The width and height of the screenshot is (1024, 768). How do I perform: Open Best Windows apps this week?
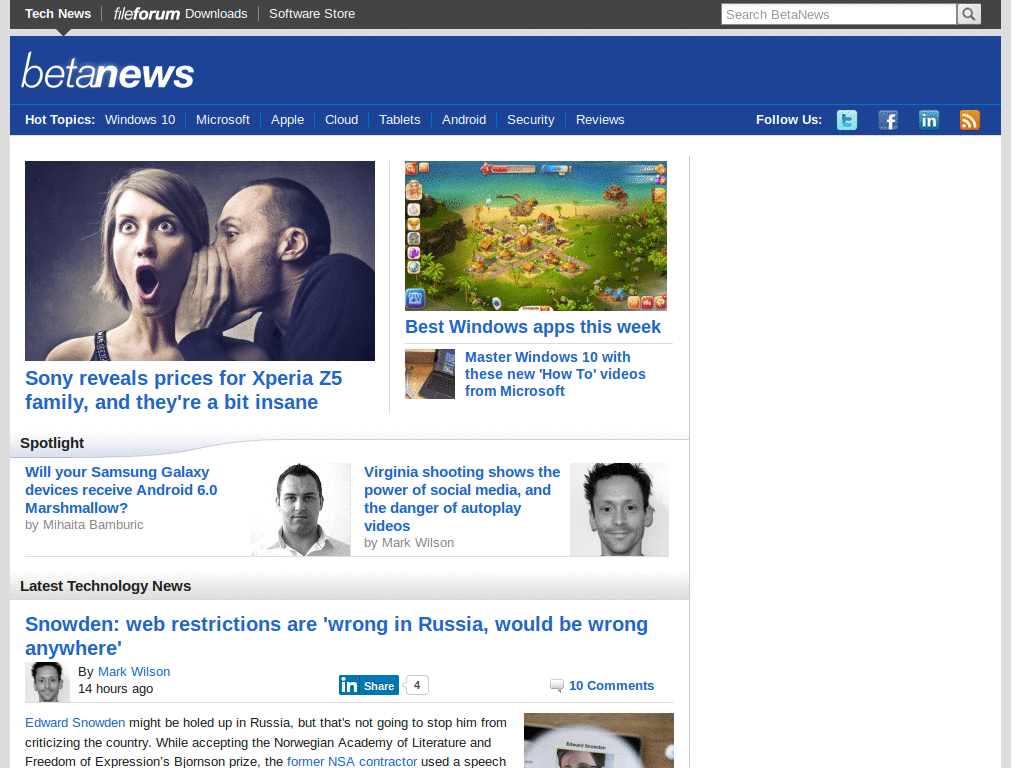tap(533, 327)
